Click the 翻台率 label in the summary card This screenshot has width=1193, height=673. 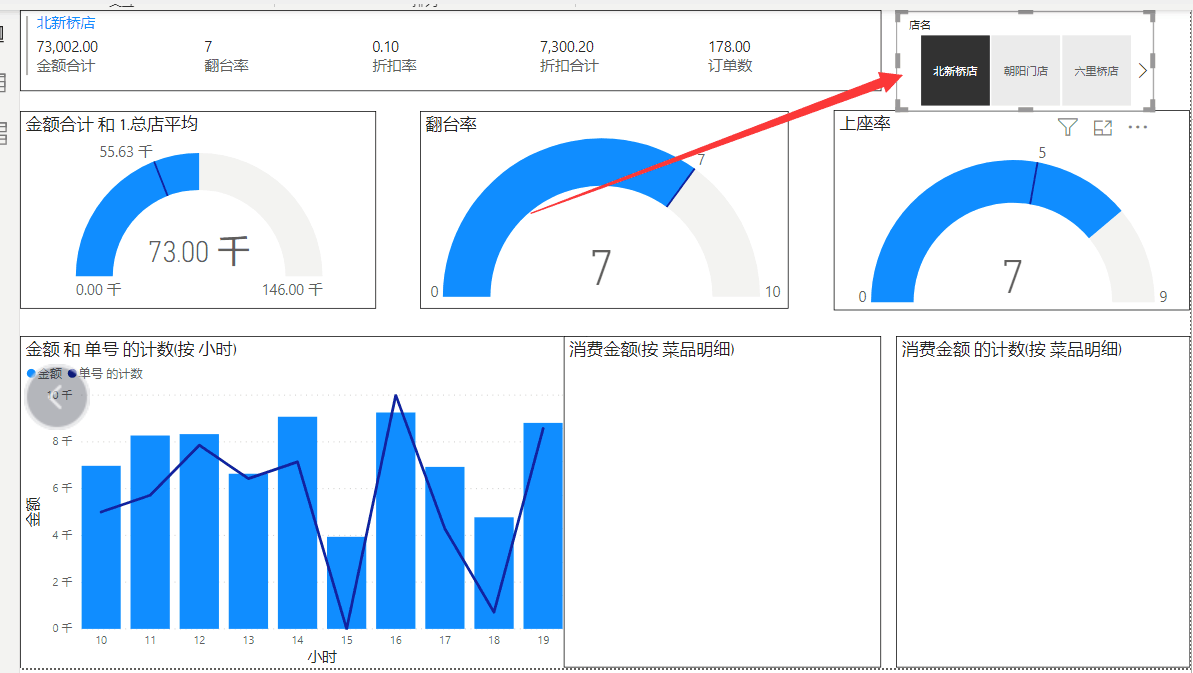(227, 65)
